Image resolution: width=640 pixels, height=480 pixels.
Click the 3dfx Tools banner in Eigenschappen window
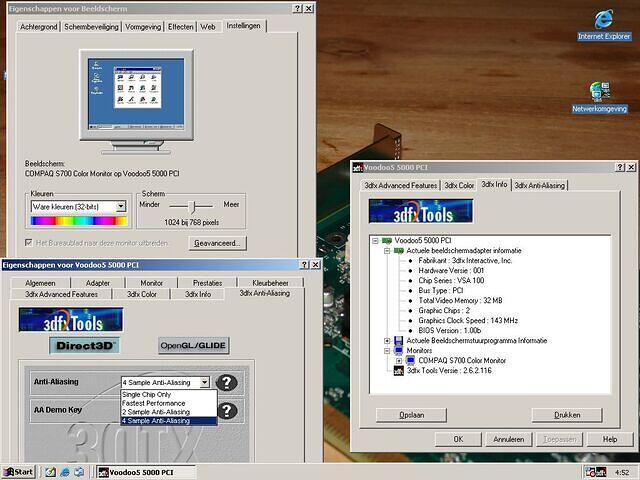[71, 320]
